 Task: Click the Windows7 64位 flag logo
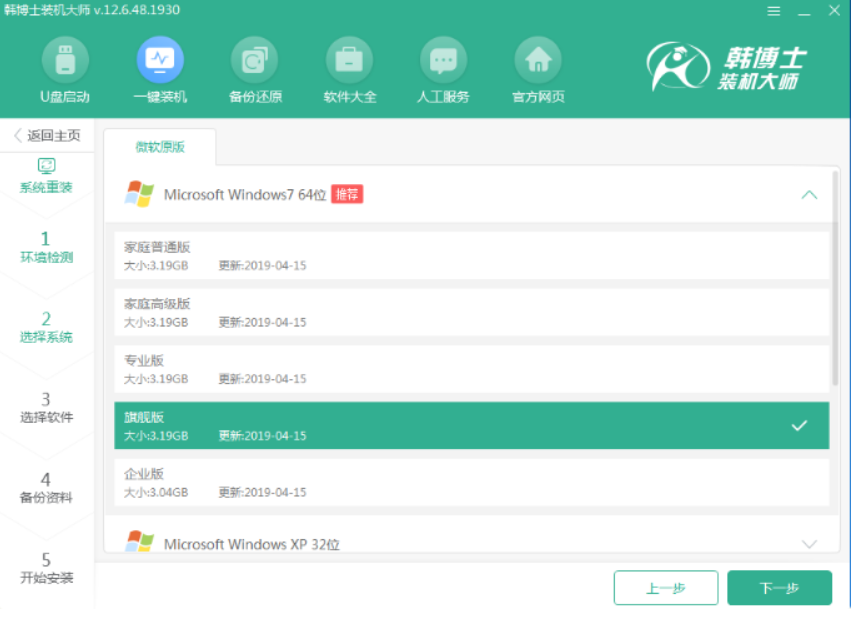pos(139,194)
